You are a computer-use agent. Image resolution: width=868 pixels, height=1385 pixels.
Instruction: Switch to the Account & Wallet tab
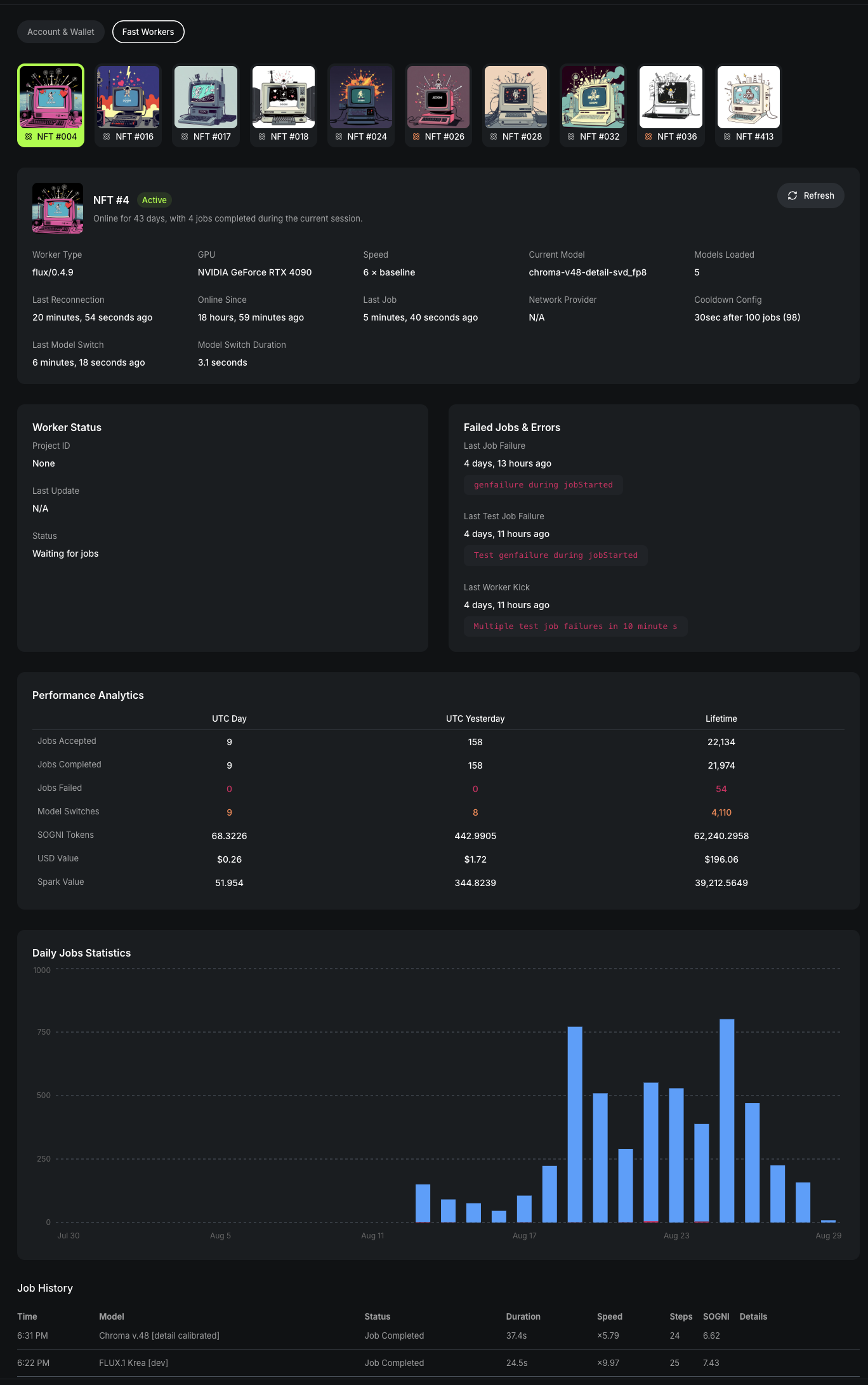tap(61, 32)
